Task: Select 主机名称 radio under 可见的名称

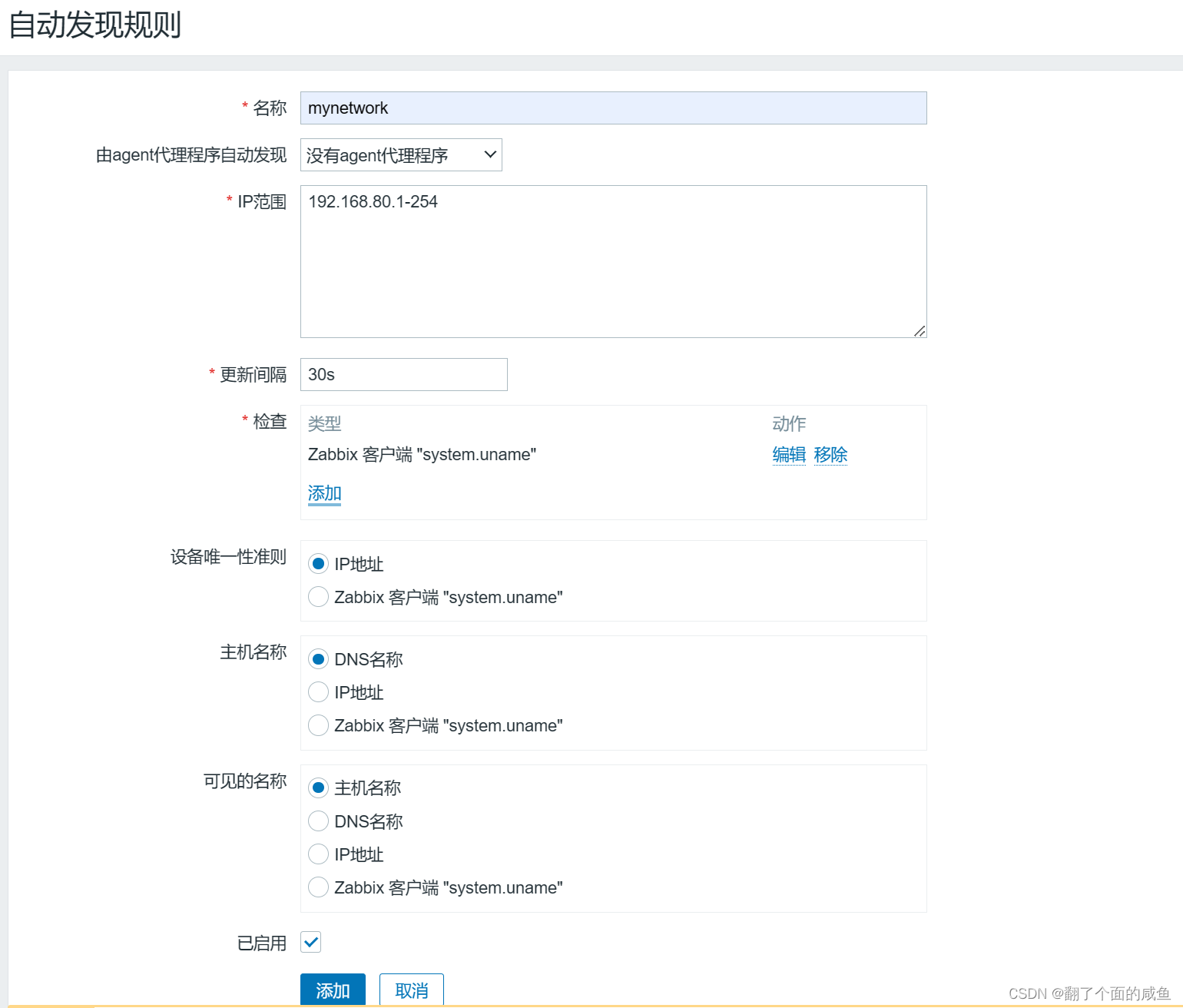Action: pos(318,787)
